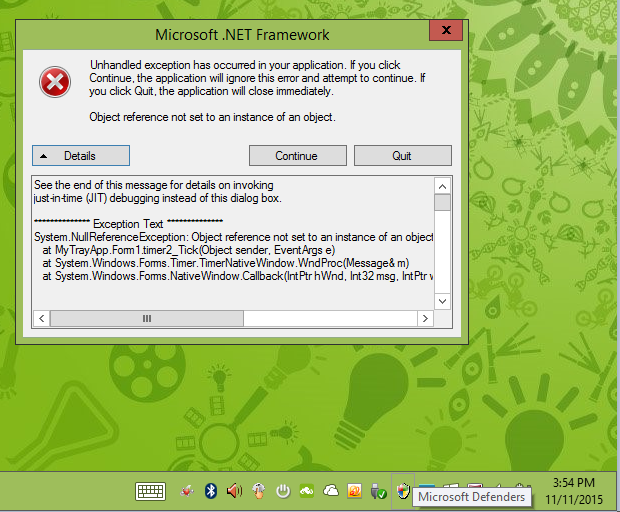This screenshot has height=512, width=620.
Task: Click the 'NativeWindow.Callback' stack trace line
Action: (238, 276)
